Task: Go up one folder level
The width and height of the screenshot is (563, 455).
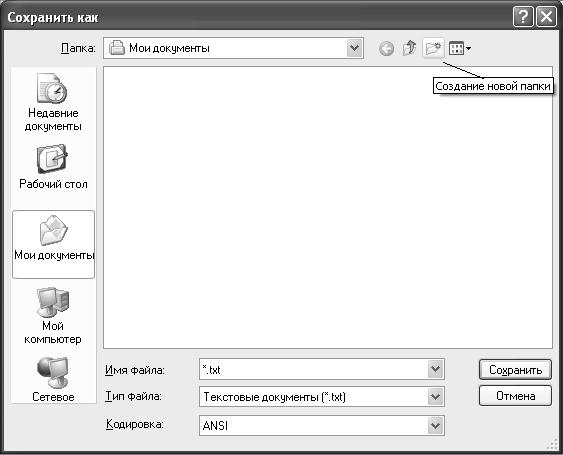Action: [x=410, y=48]
